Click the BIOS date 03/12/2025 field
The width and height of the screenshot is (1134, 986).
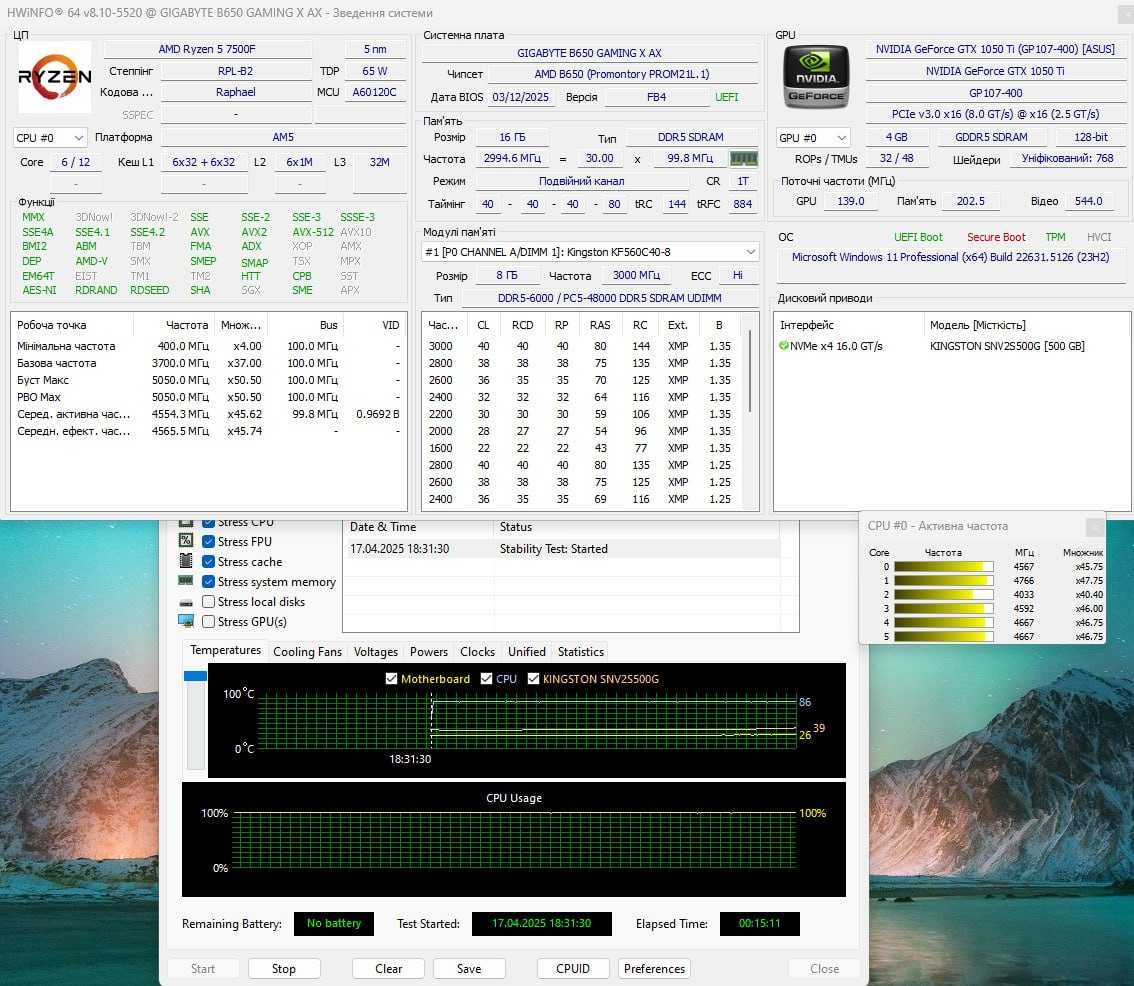521,97
